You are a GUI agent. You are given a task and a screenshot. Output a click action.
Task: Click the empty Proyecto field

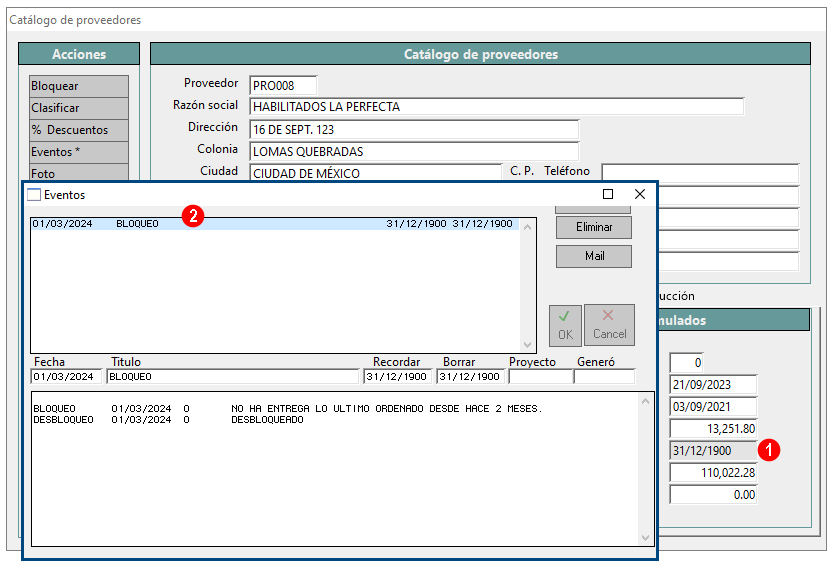(541, 377)
